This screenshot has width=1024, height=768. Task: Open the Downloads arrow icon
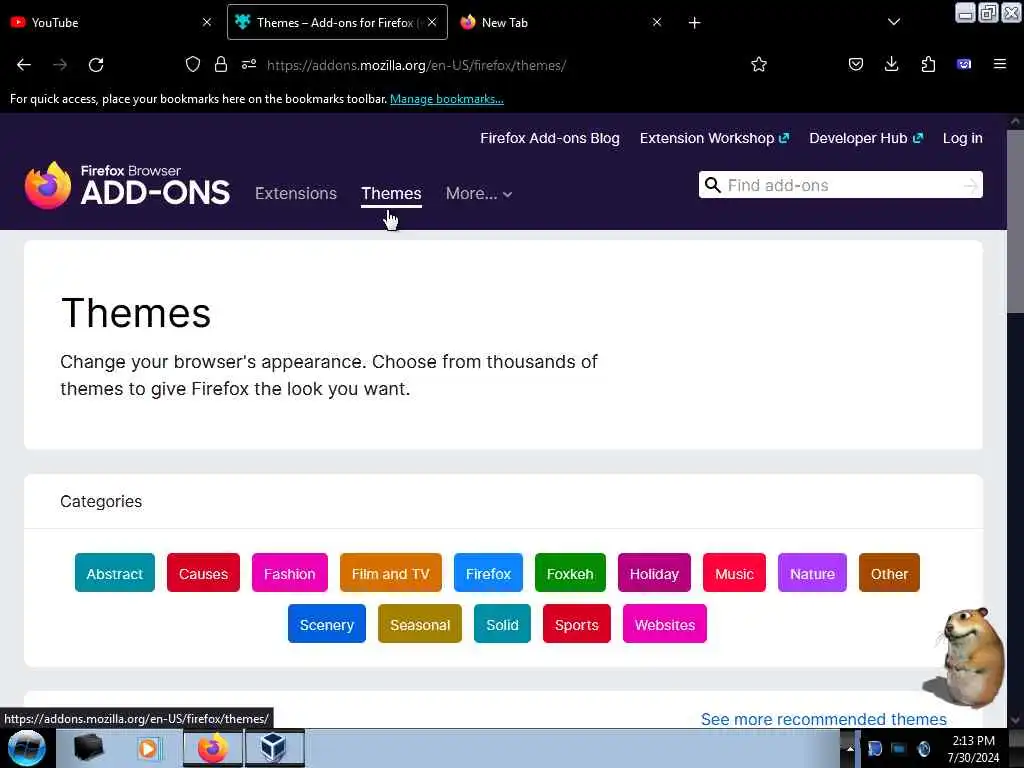891,64
